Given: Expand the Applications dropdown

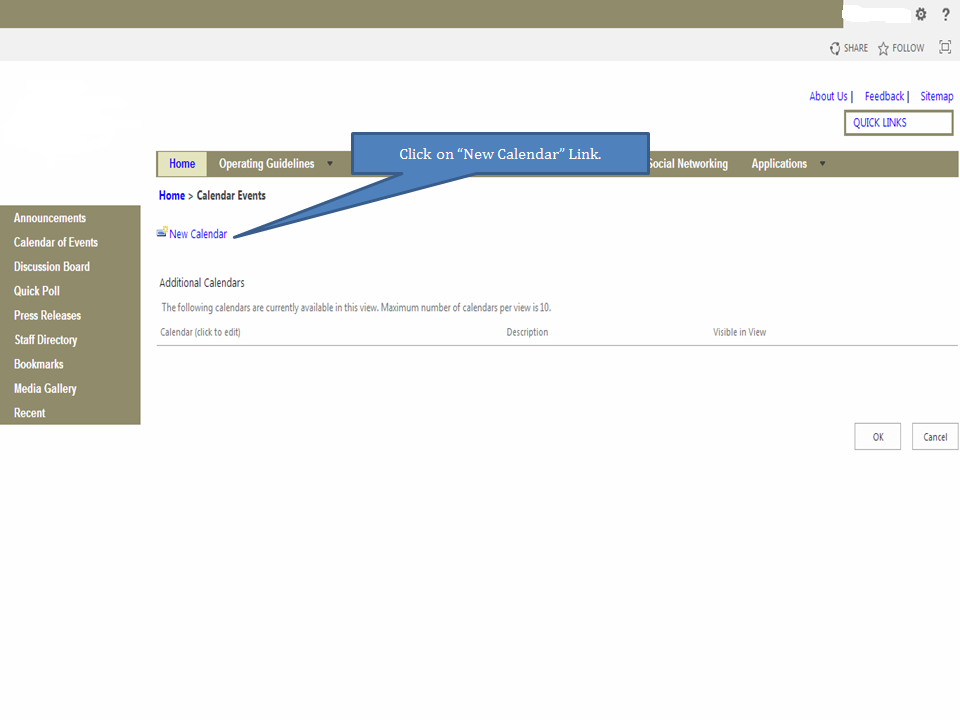Looking at the screenshot, I should click(821, 163).
